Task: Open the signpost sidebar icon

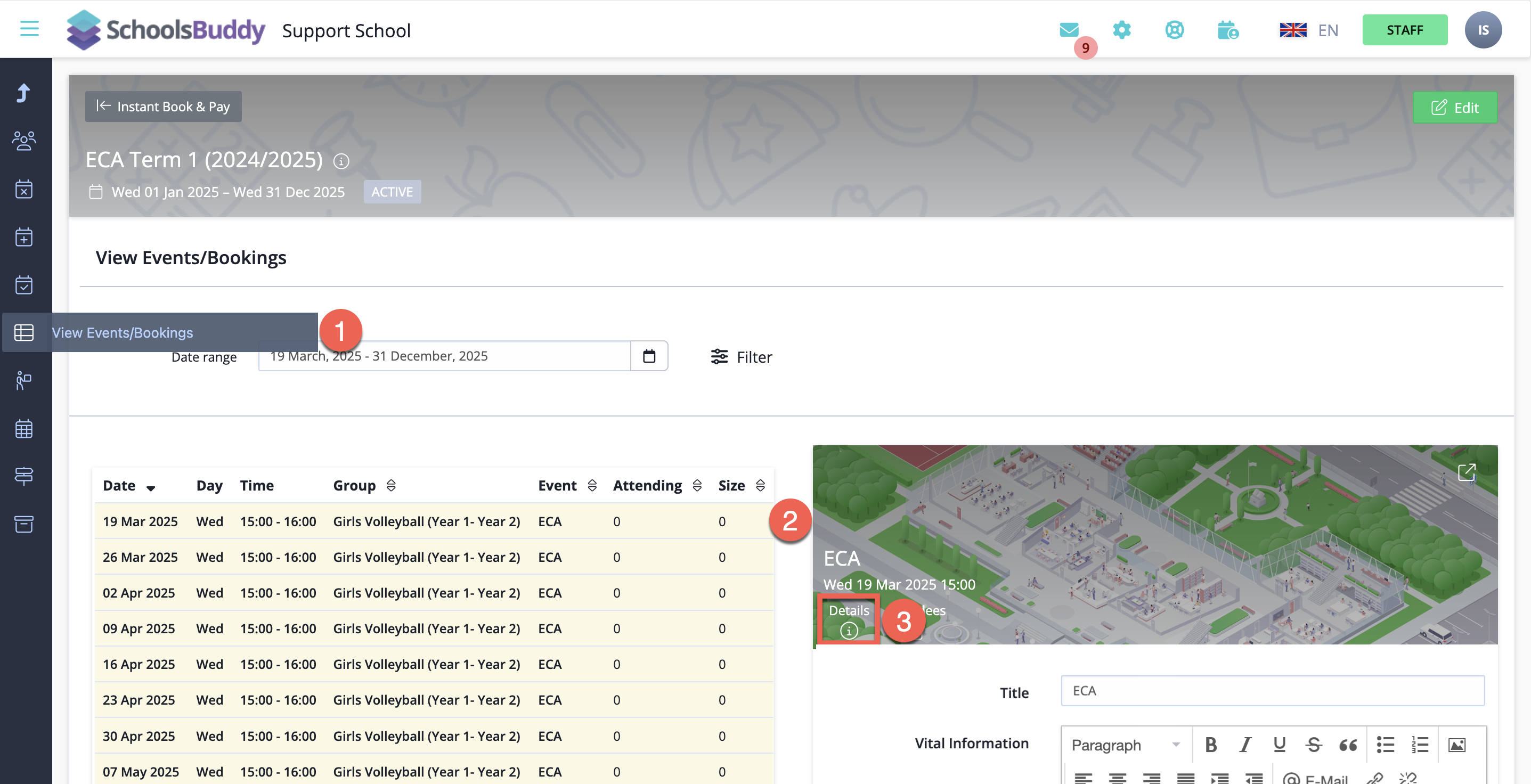Action: click(x=24, y=476)
